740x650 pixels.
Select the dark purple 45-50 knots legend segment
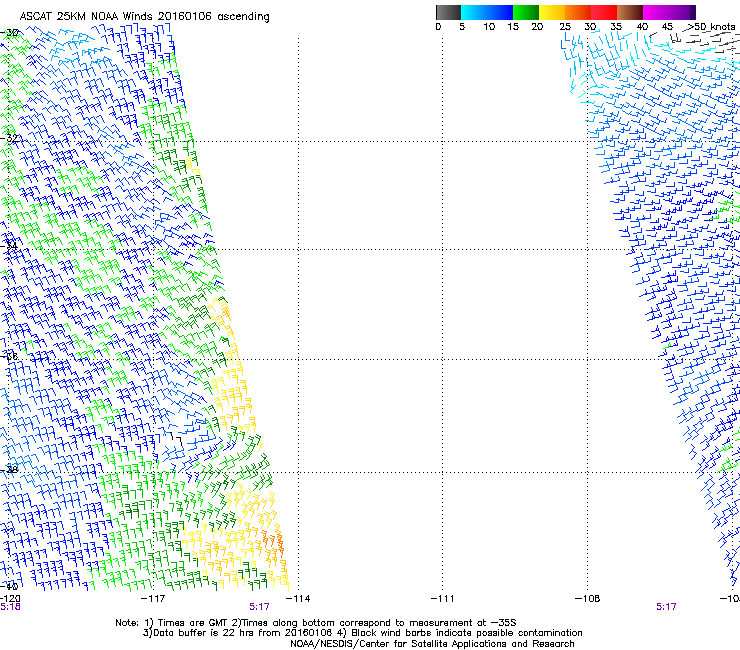click(682, 12)
